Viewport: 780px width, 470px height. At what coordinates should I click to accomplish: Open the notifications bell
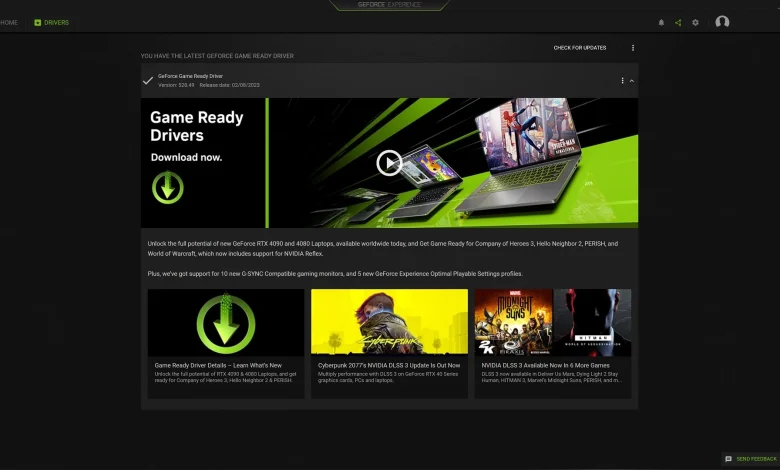pos(661,22)
